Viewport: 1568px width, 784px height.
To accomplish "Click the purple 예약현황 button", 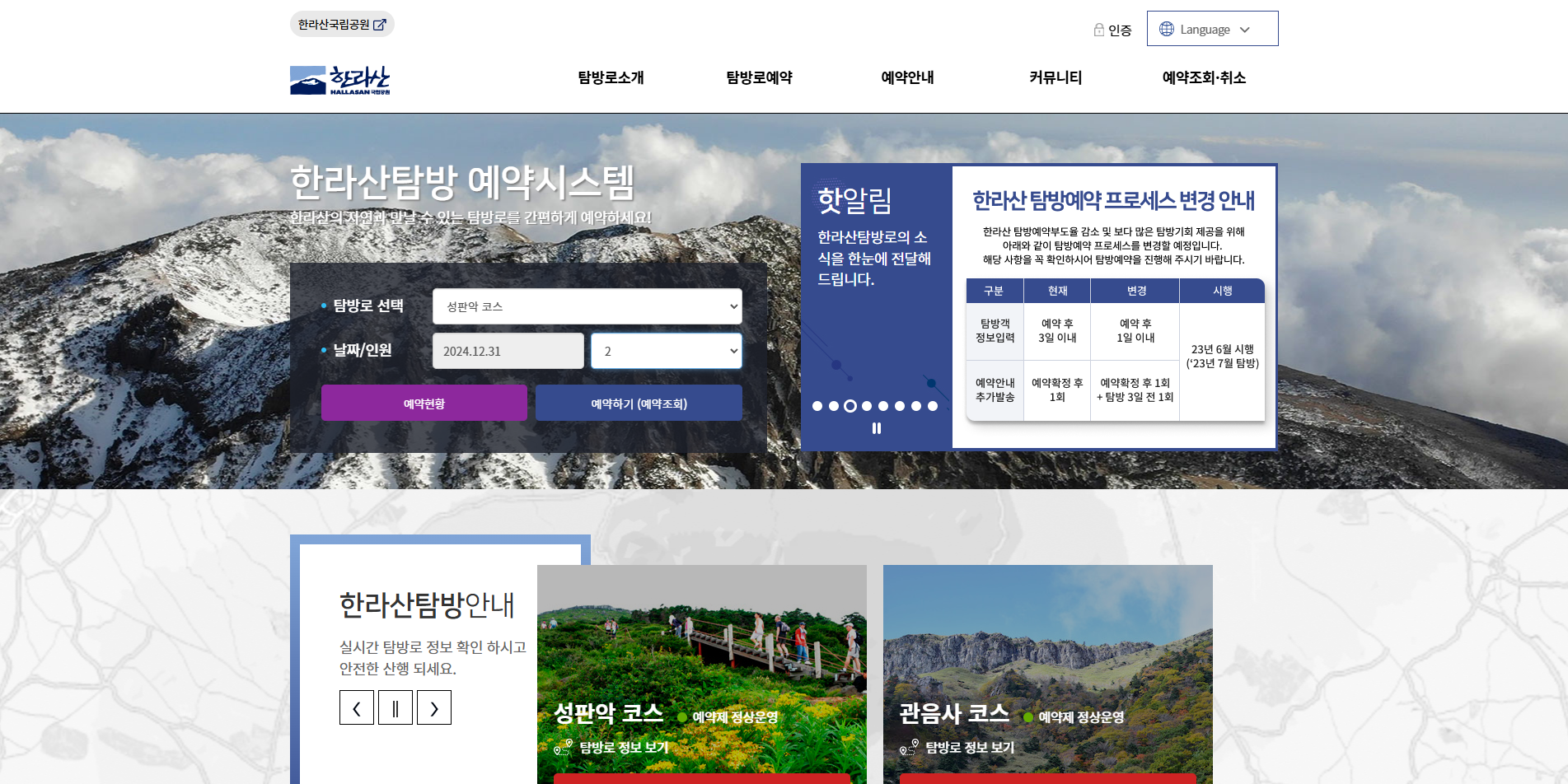I will tap(424, 403).
